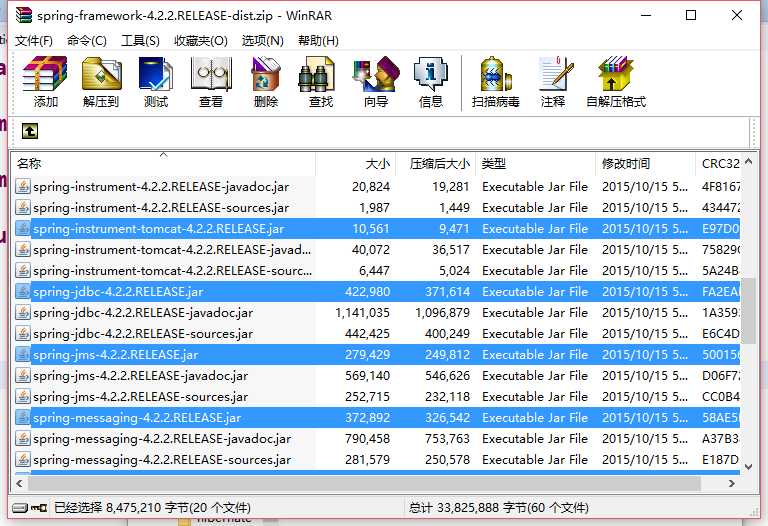This screenshot has height=526, width=768.
Task: Go up one folder level
Action: click(30, 131)
